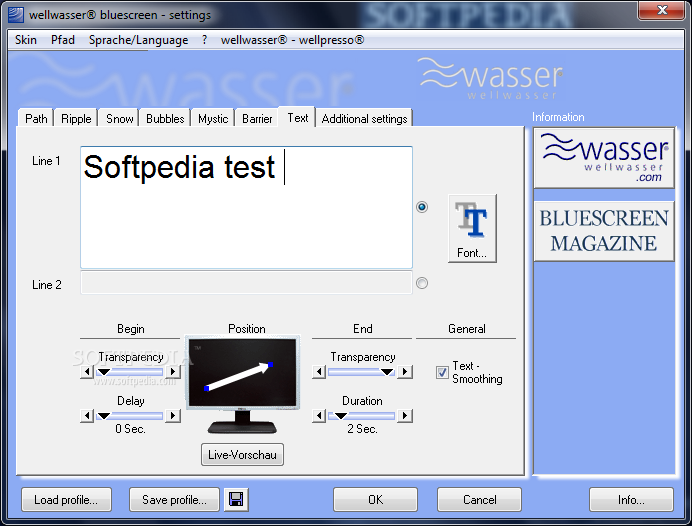Click into the Line 2 text field
Image resolution: width=692 pixels, height=526 pixels.
click(x=246, y=283)
